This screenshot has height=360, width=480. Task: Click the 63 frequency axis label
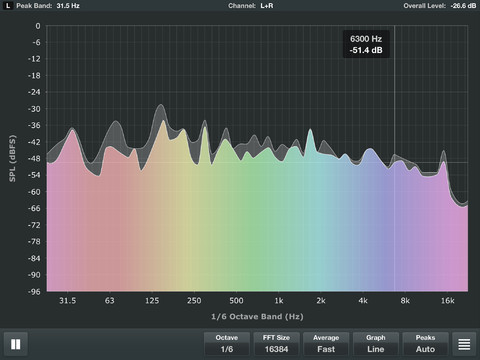110,301
